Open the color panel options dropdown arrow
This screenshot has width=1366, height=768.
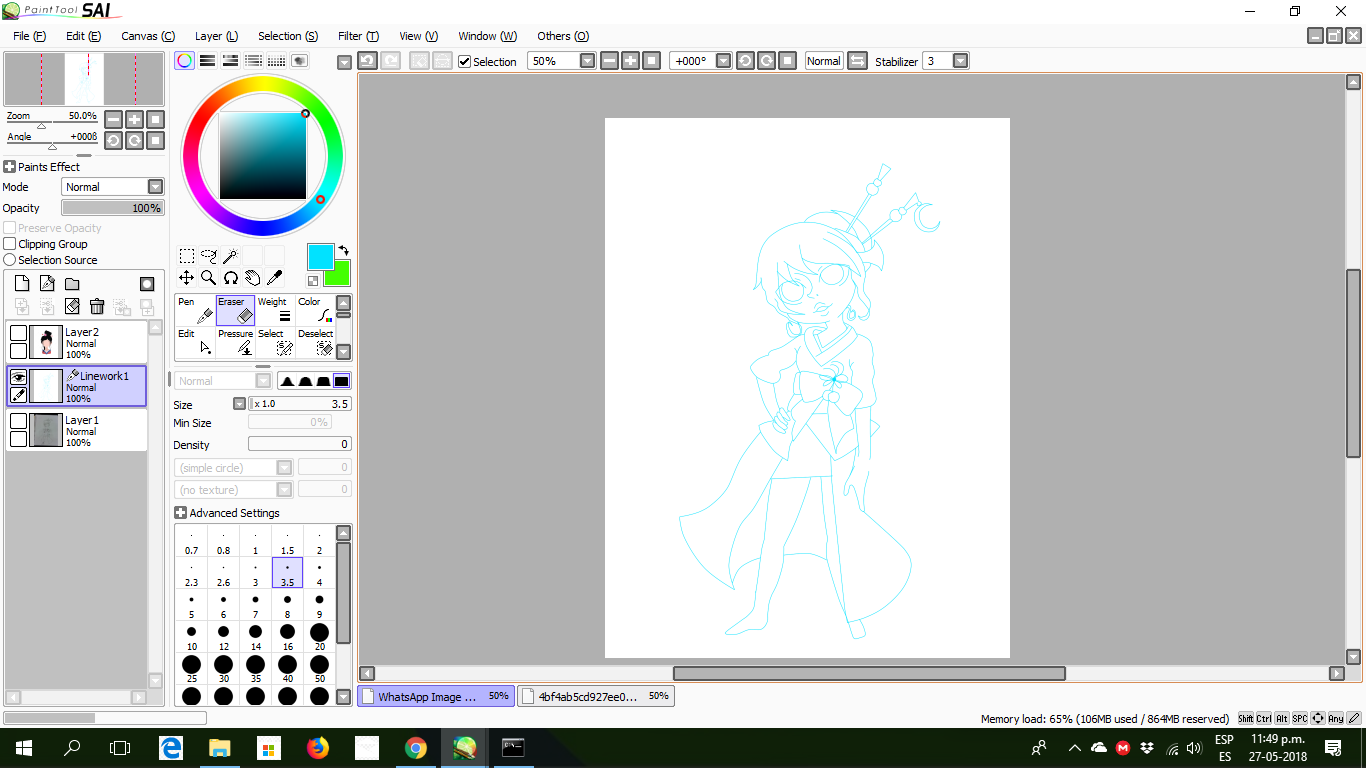tap(345, 62)
